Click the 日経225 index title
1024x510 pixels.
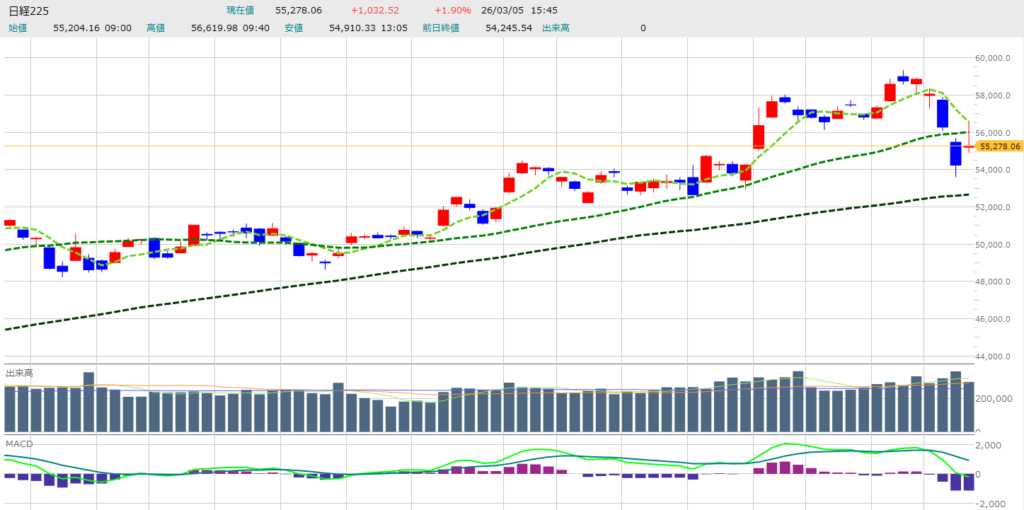[29, 10]
